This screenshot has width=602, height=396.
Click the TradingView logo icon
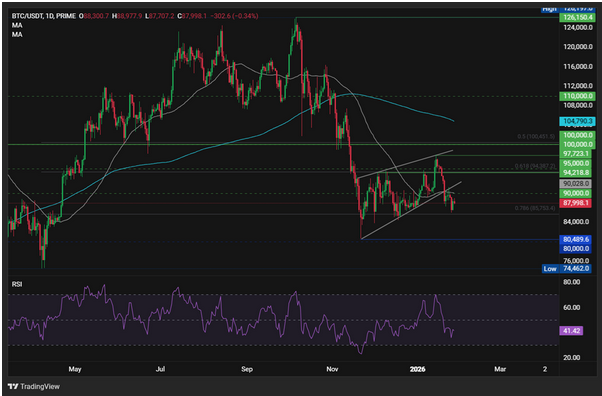tap(13, 386)
